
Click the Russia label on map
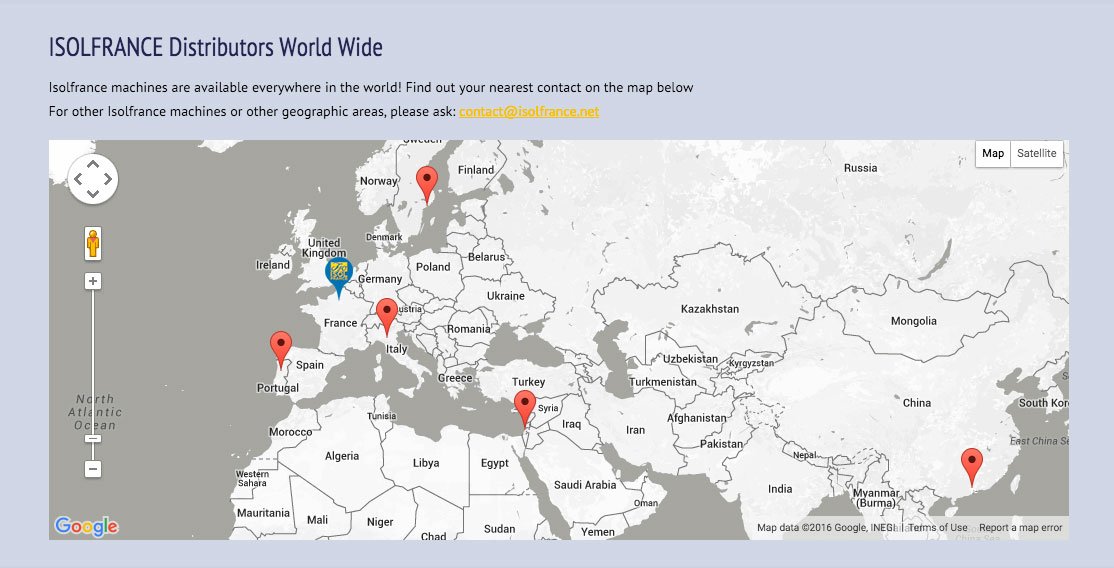pyautogui.click(x=860, y=168)
